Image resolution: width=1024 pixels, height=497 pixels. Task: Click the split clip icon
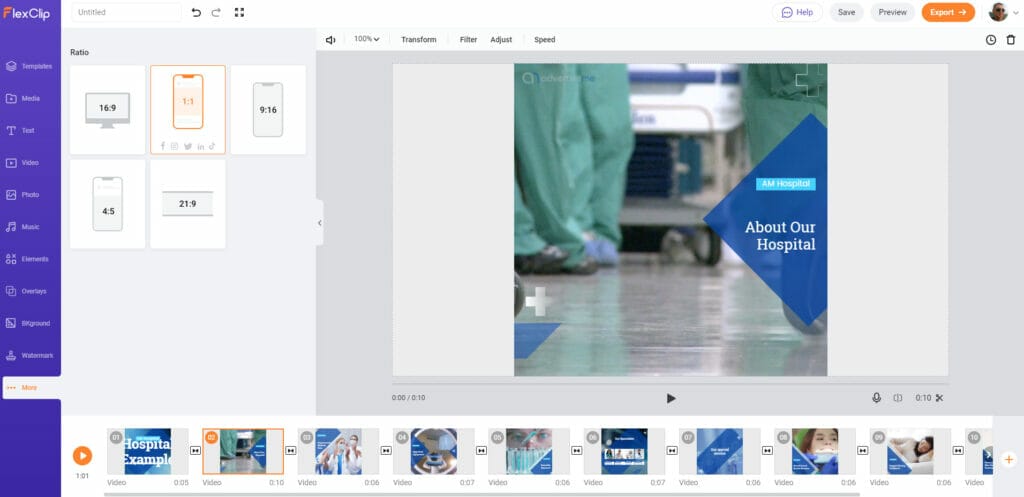(x=898, y=398)
